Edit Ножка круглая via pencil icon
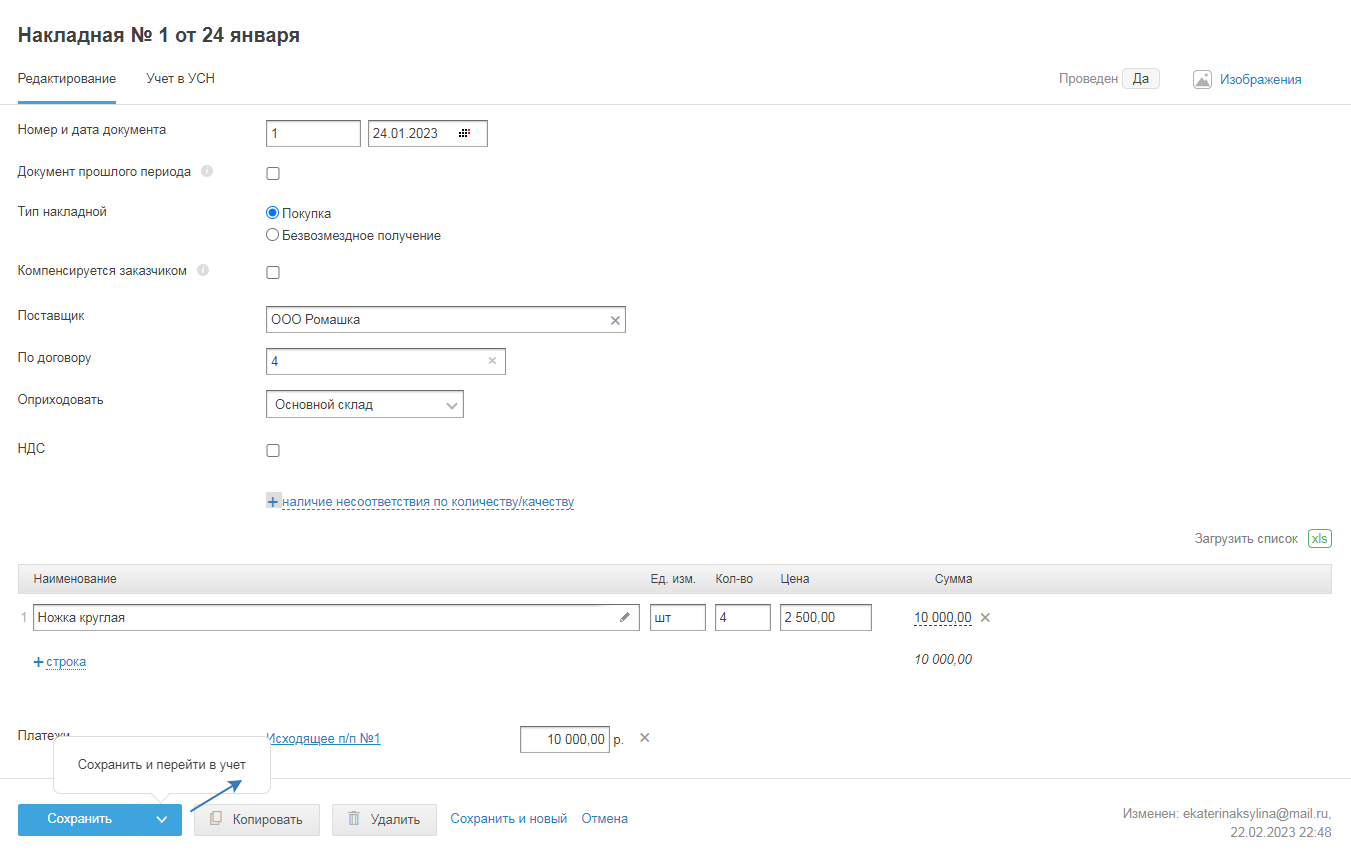The height and width of the screenshot is (853, 1351). [x=625, y=617]
